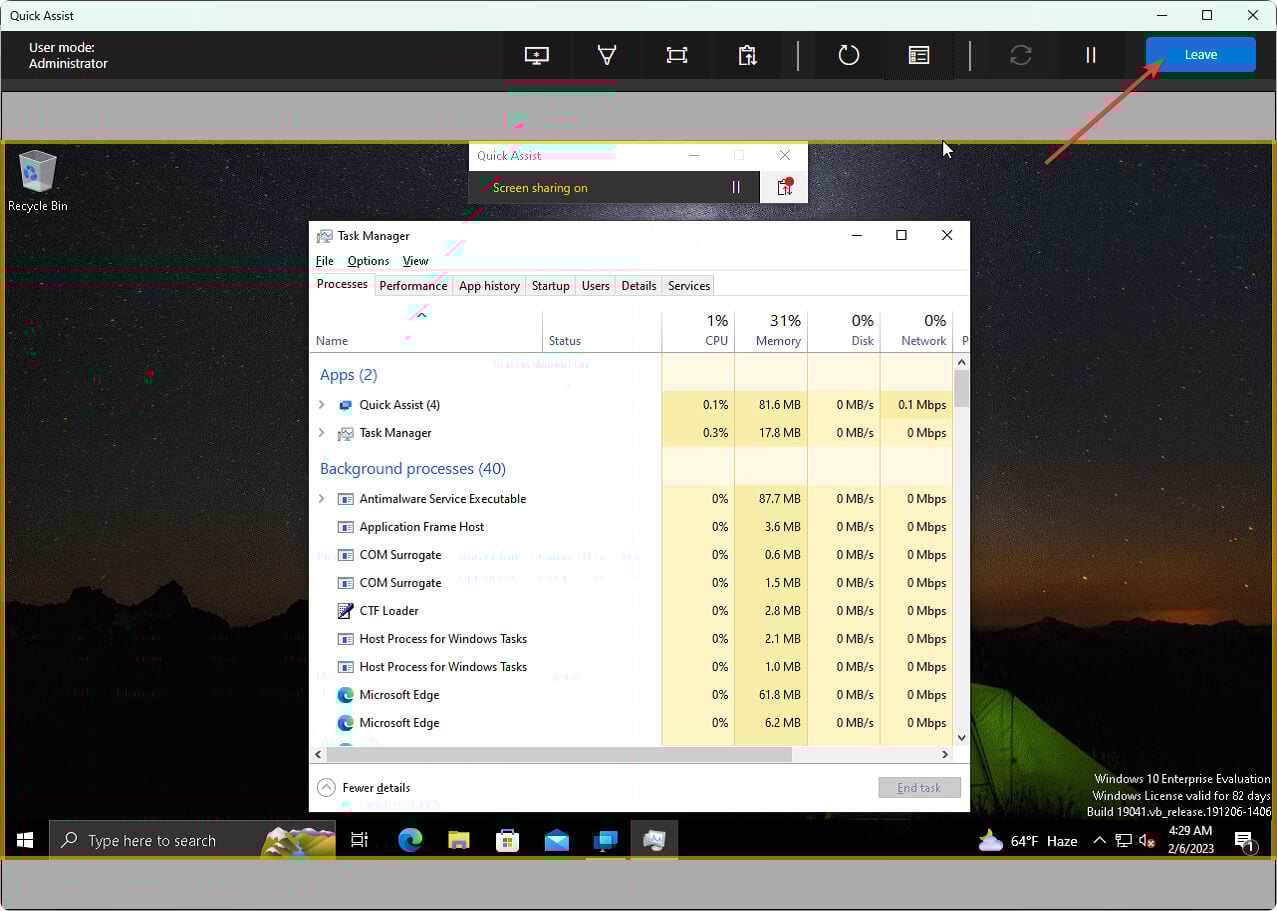Expand Antimalware Service Executable row
Viewport: 1277px width, 911px height.
(x=321, y=499)
